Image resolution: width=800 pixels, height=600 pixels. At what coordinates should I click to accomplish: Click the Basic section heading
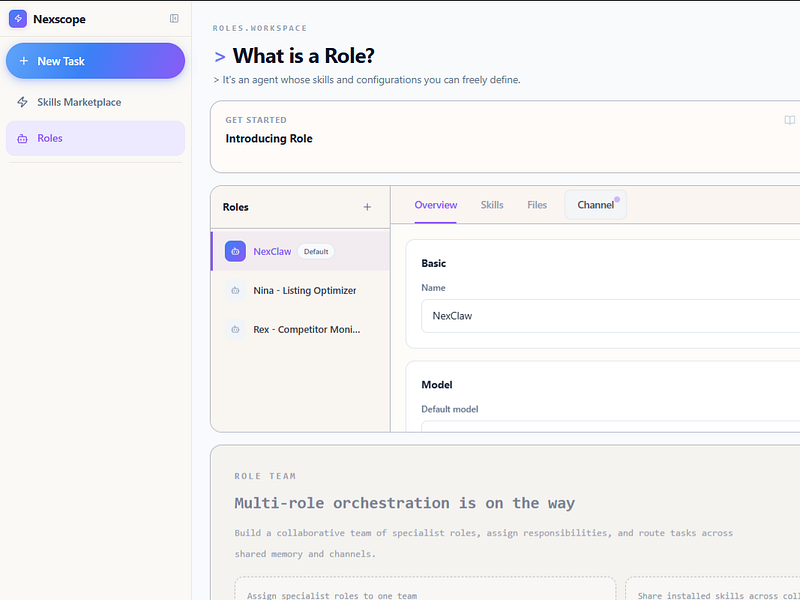click(x=434, y=263)
